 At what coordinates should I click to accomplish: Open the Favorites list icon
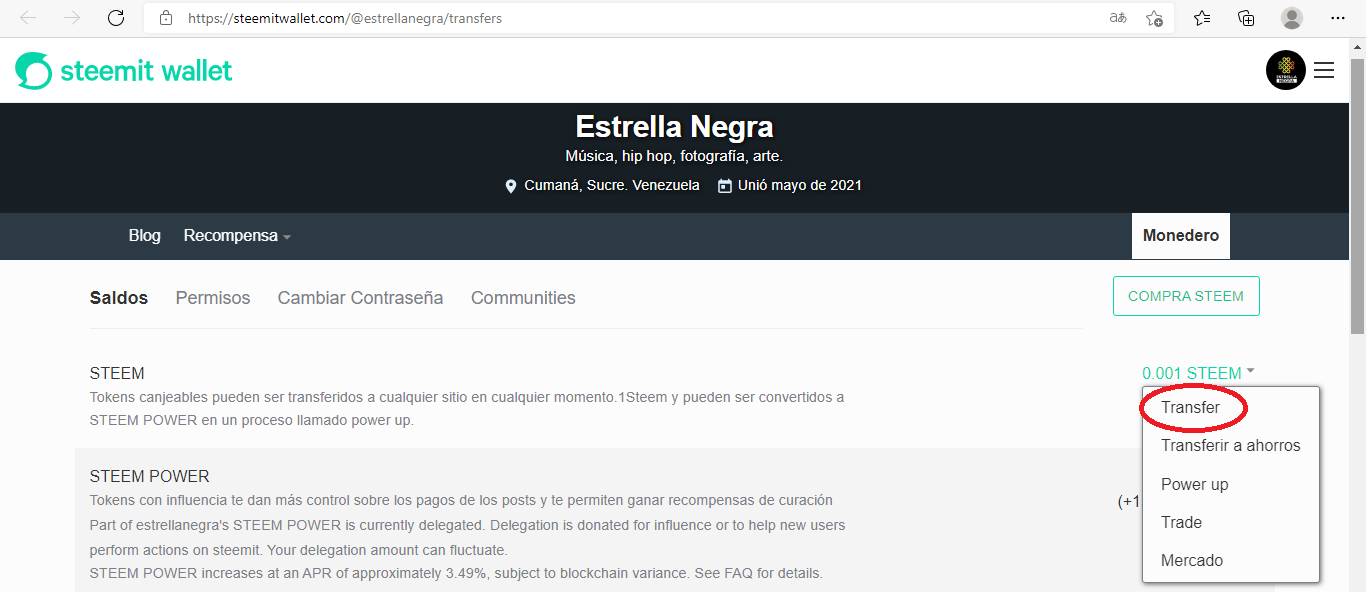coord(1202,18)
